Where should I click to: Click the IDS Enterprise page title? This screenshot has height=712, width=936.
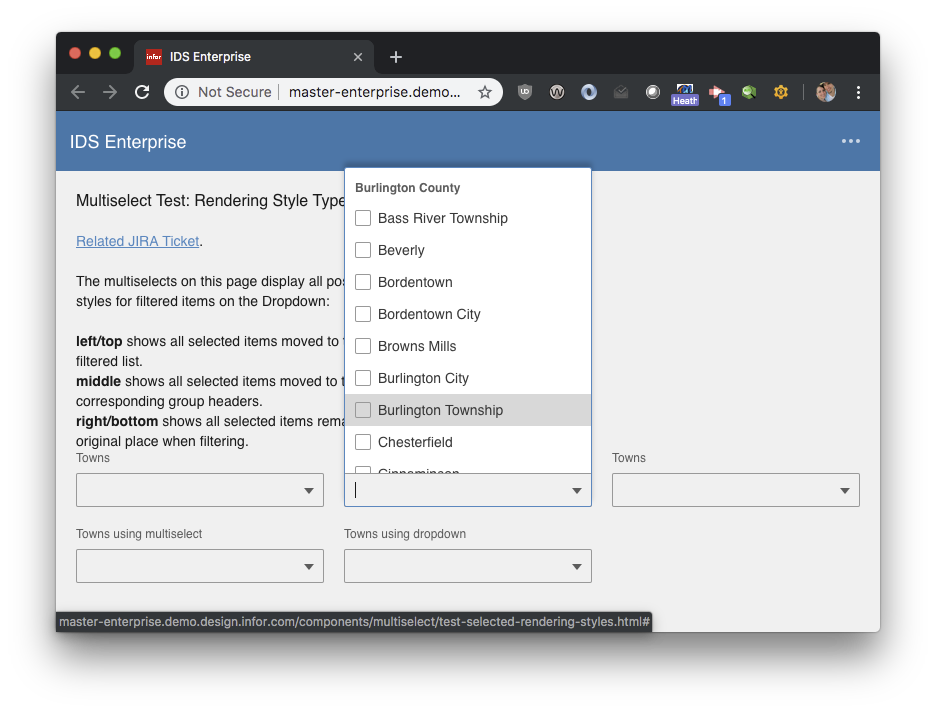pos(128,142)
